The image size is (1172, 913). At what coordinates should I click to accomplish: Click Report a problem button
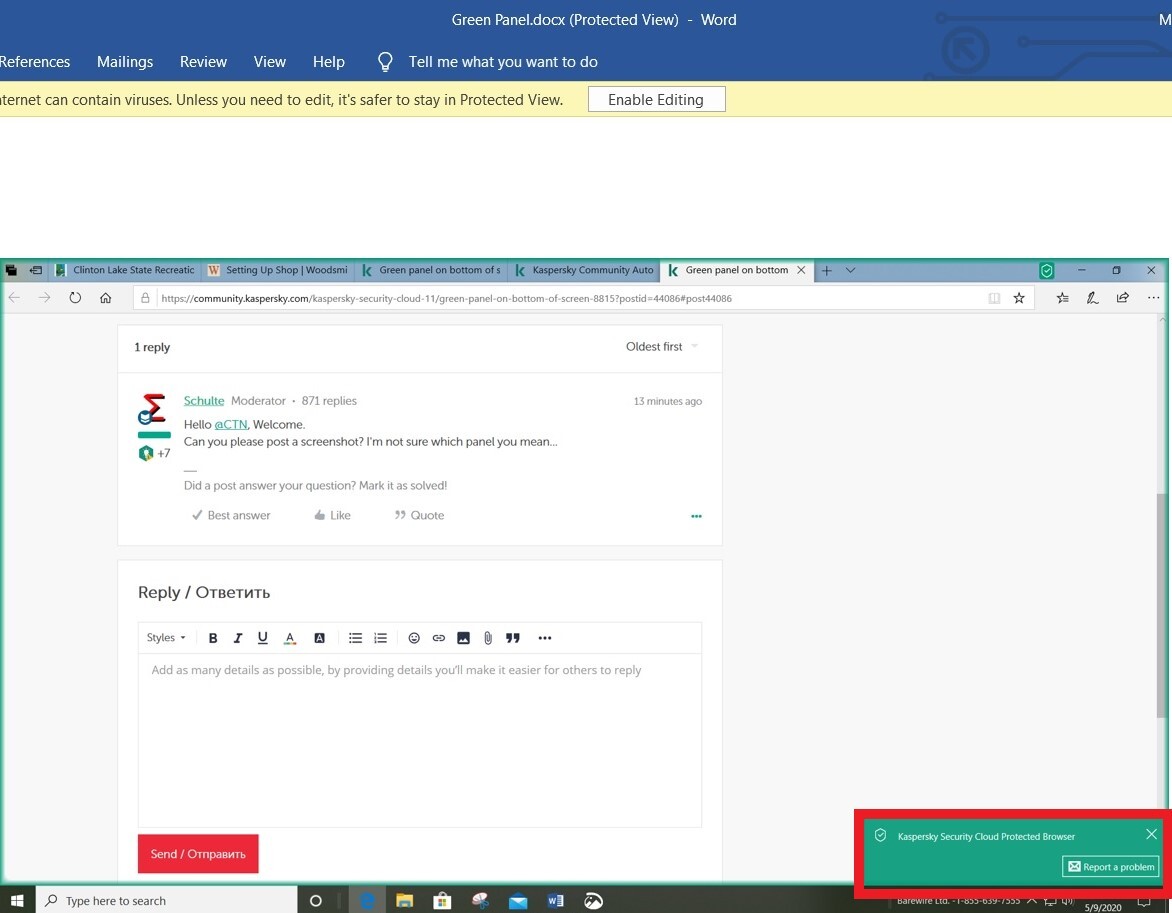click(x=1111, y=867)
